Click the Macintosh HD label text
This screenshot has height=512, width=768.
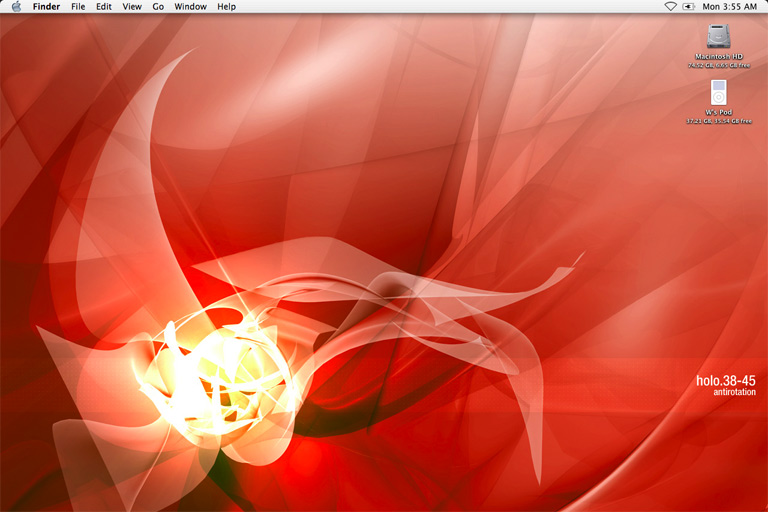pyautogui.click(x=719, y=56)
